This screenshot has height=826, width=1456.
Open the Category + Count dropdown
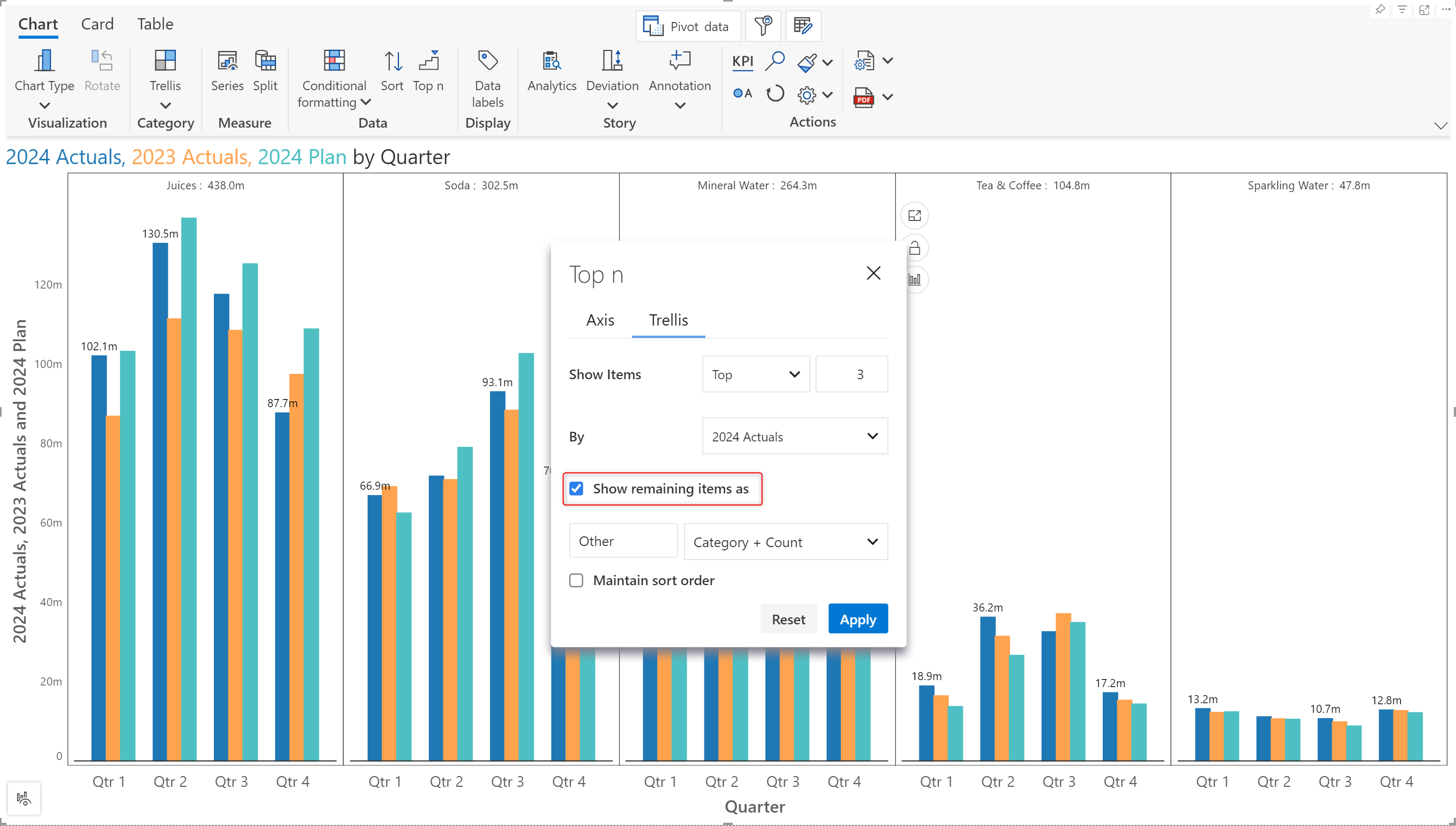(785, 542)
